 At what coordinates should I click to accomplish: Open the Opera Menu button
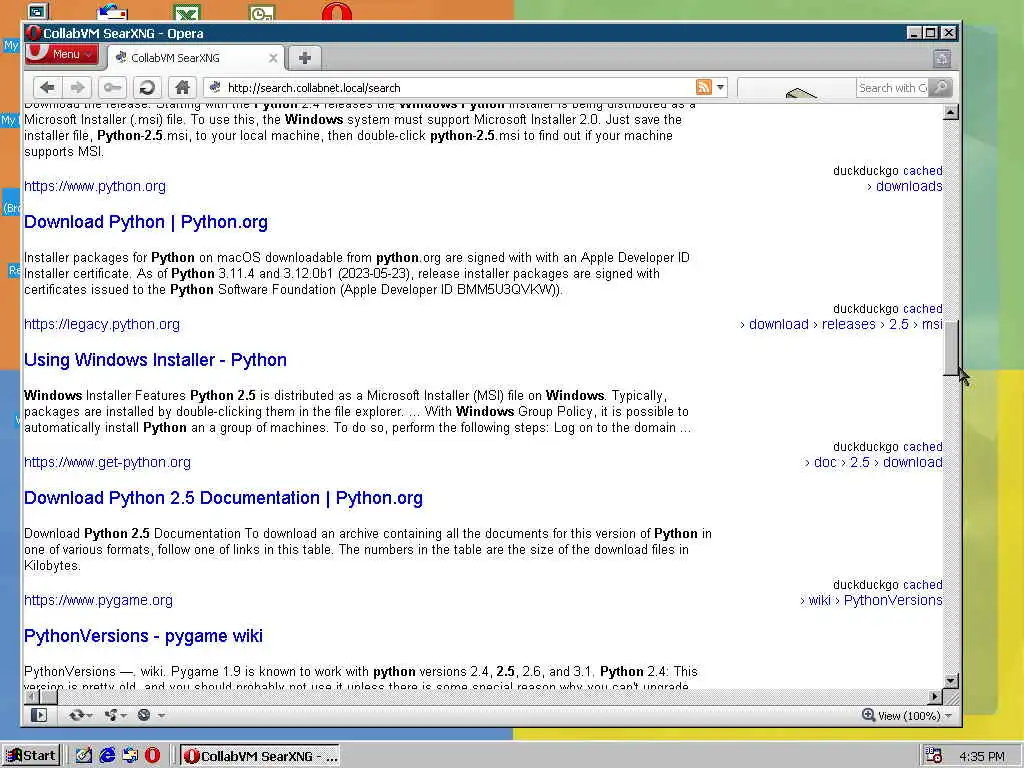click(63, 54)
